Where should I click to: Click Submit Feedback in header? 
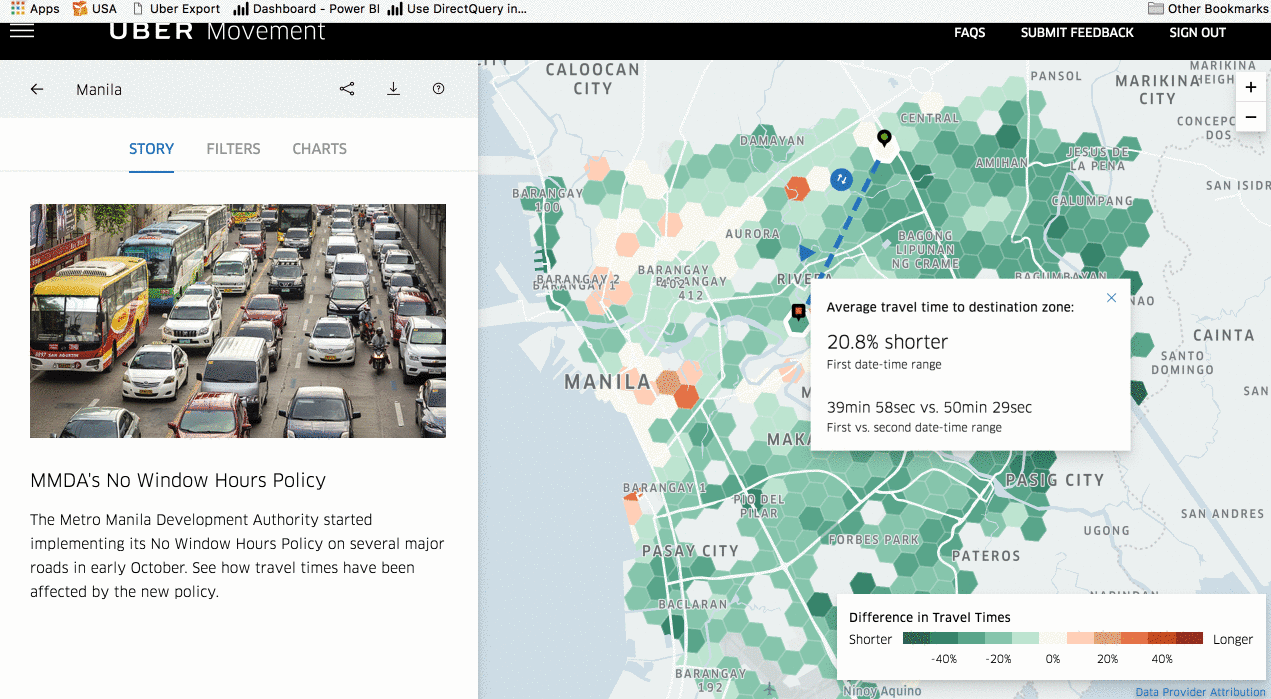[x=1077, y=33]
